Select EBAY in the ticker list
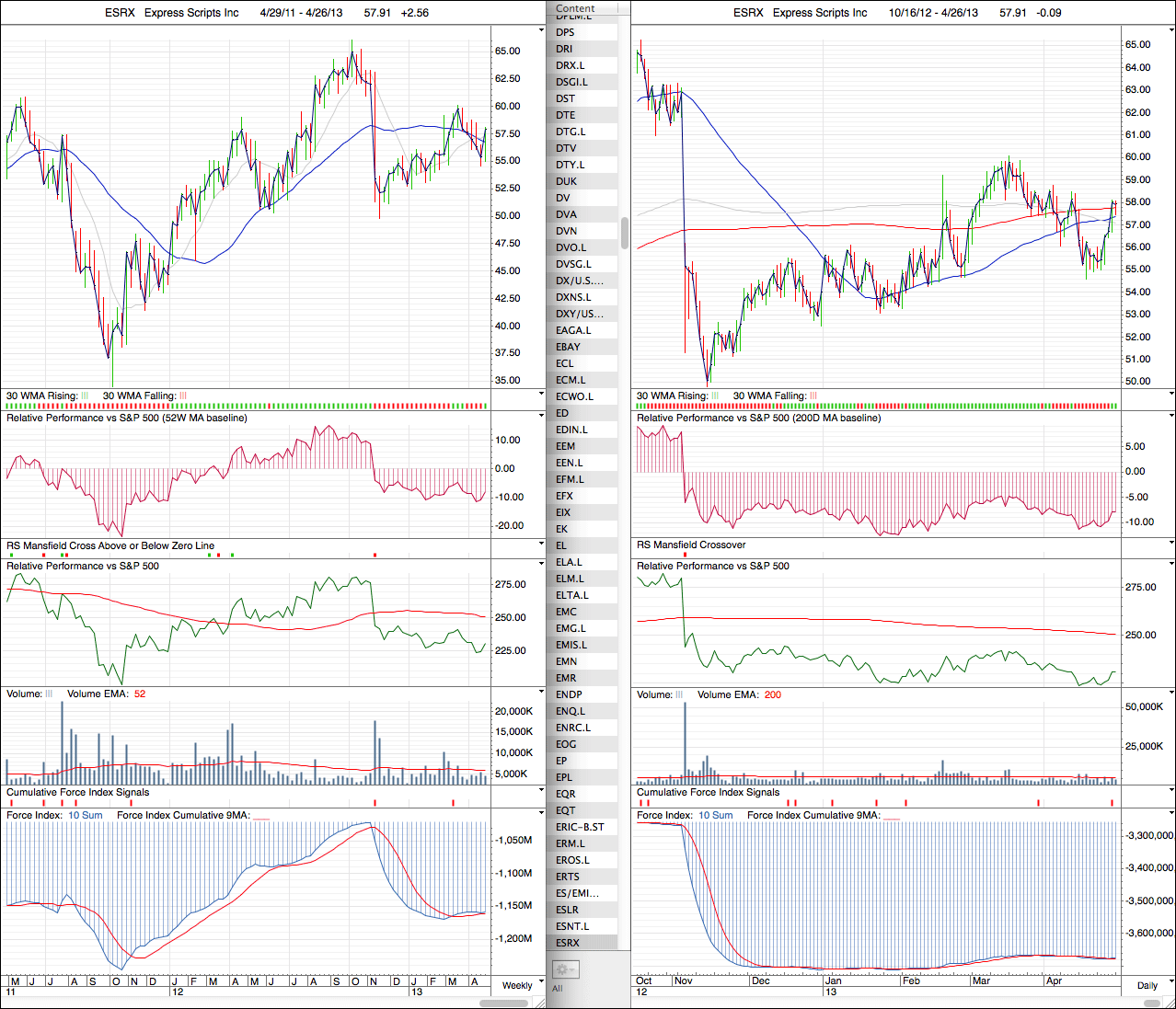Image resolution: width=1176 pixels, height=1009 pixels. pyautogui.click(x=568, y=347)
